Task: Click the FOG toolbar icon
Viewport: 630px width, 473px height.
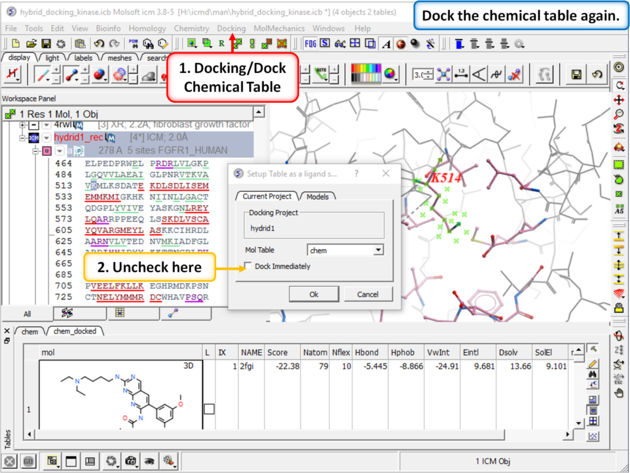Action: point(311,44)
